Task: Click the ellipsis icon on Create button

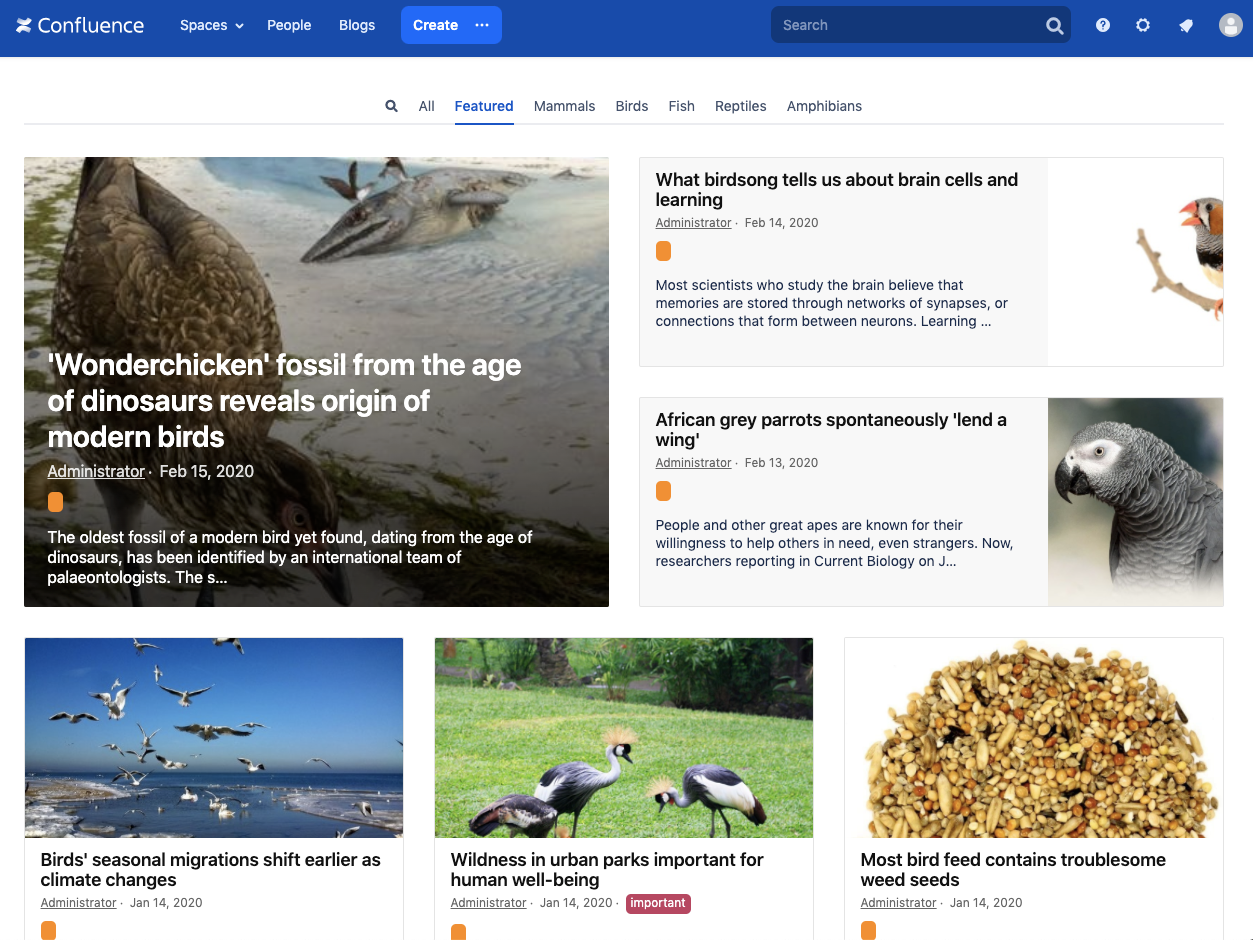Action: point(482,25)
